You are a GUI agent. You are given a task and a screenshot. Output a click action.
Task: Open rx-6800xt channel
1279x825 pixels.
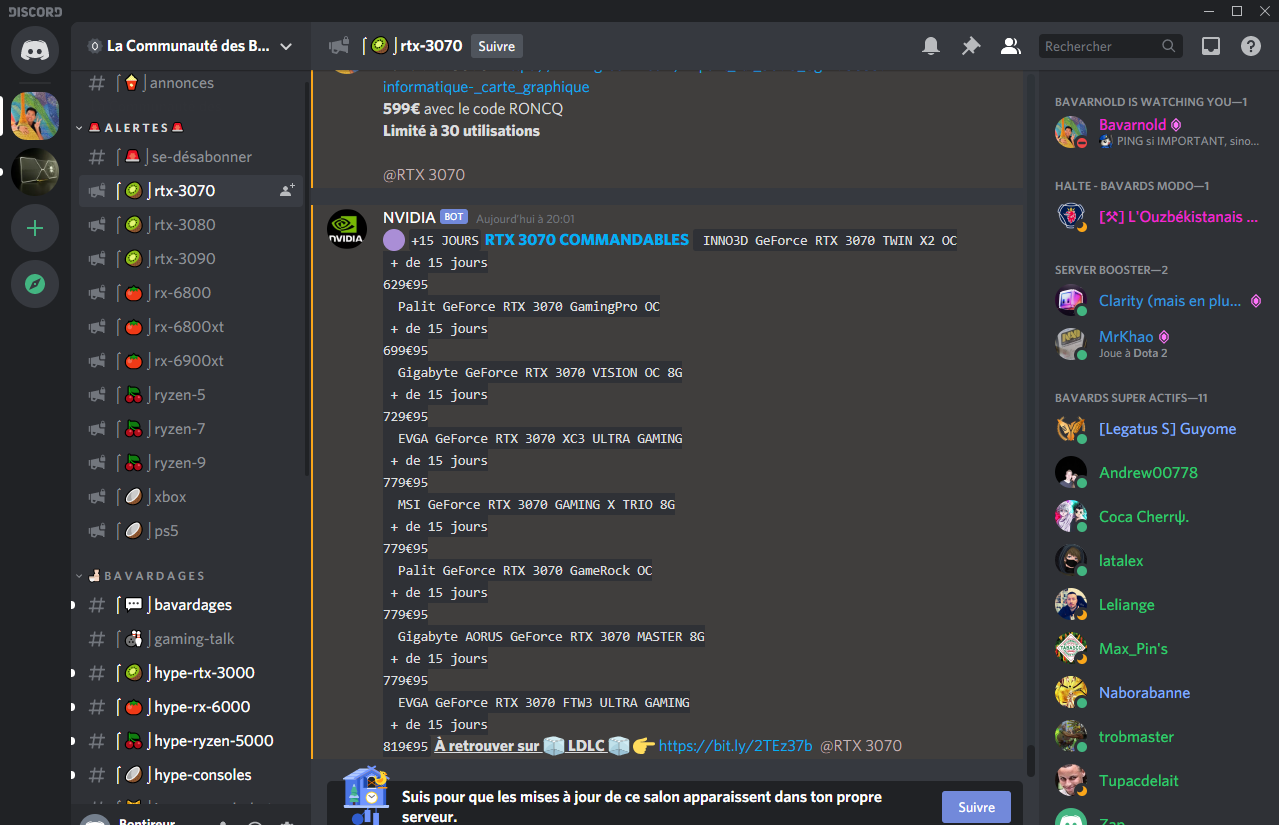click(190, 327)
